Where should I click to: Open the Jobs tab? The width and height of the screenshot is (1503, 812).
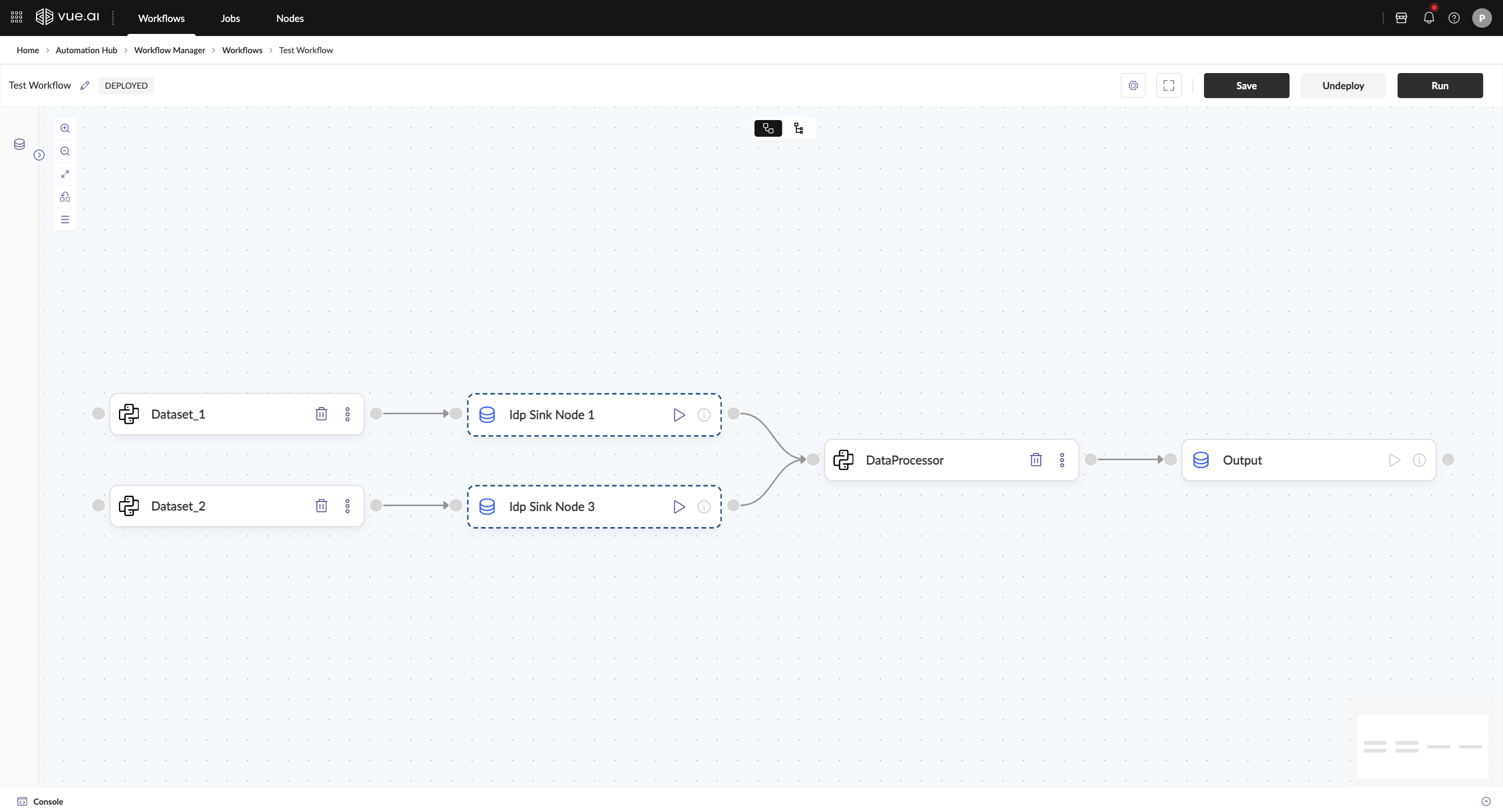pyautogui.click(x=230, y=18)
